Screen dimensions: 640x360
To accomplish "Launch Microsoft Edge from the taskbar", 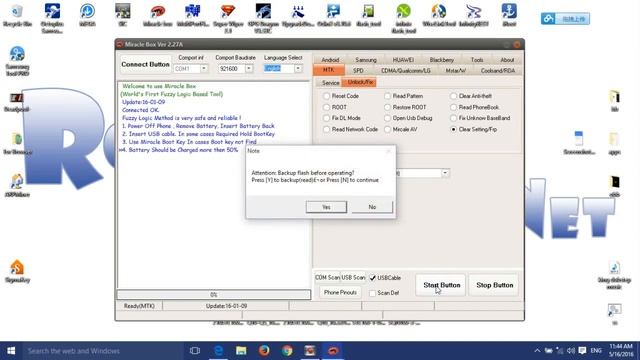I will click(x=218, y=351).
